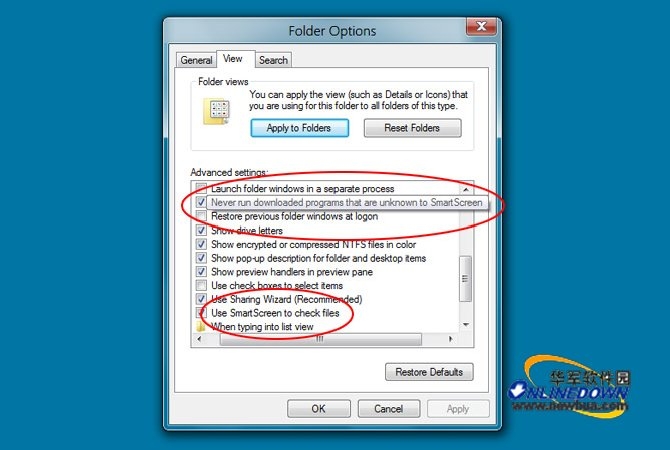Click the folder icon beside When typing into list view
The width and height of the screenshot is (670, 450).
(x=201, y=327)
